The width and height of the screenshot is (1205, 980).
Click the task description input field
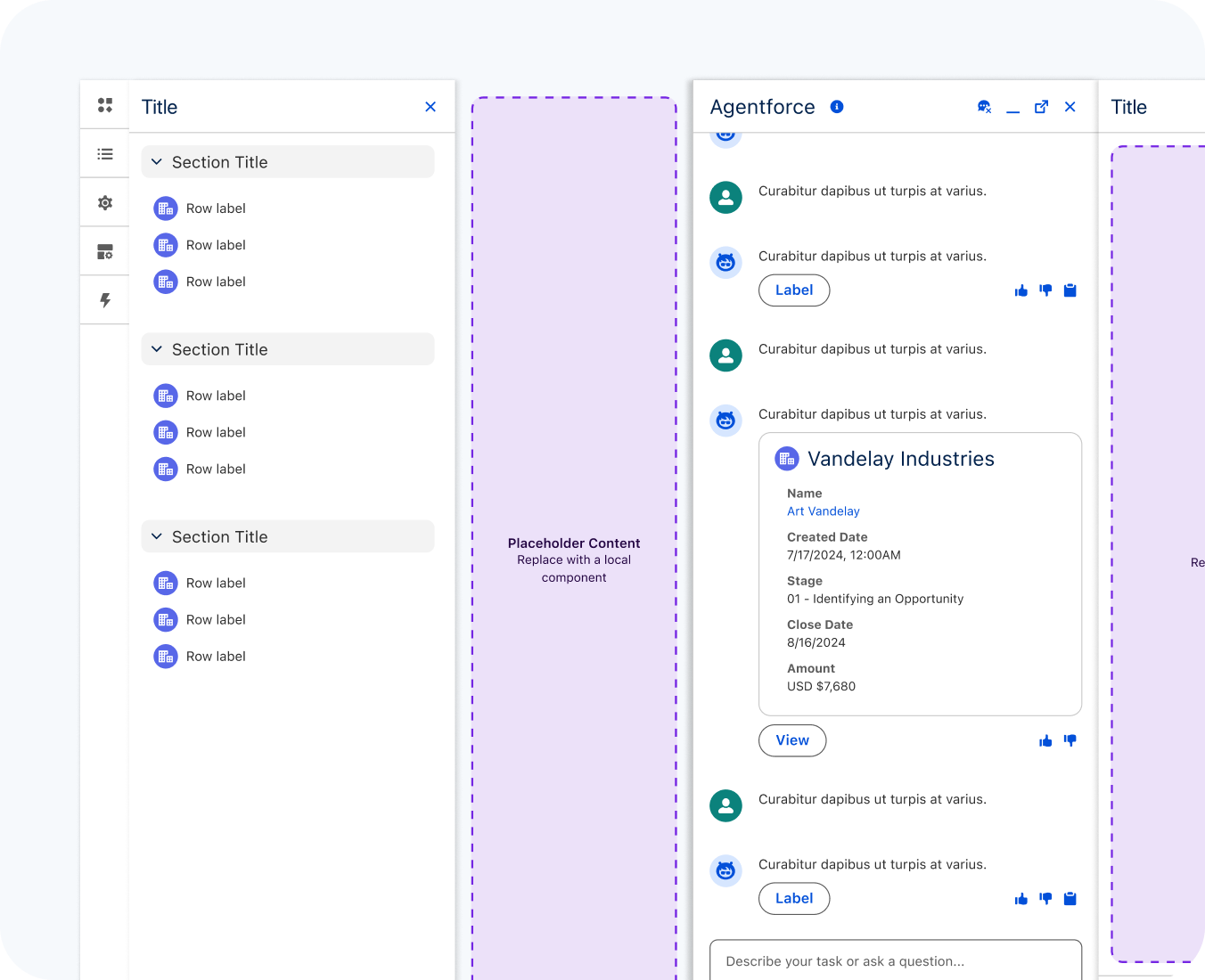click(x=896, y=960)
